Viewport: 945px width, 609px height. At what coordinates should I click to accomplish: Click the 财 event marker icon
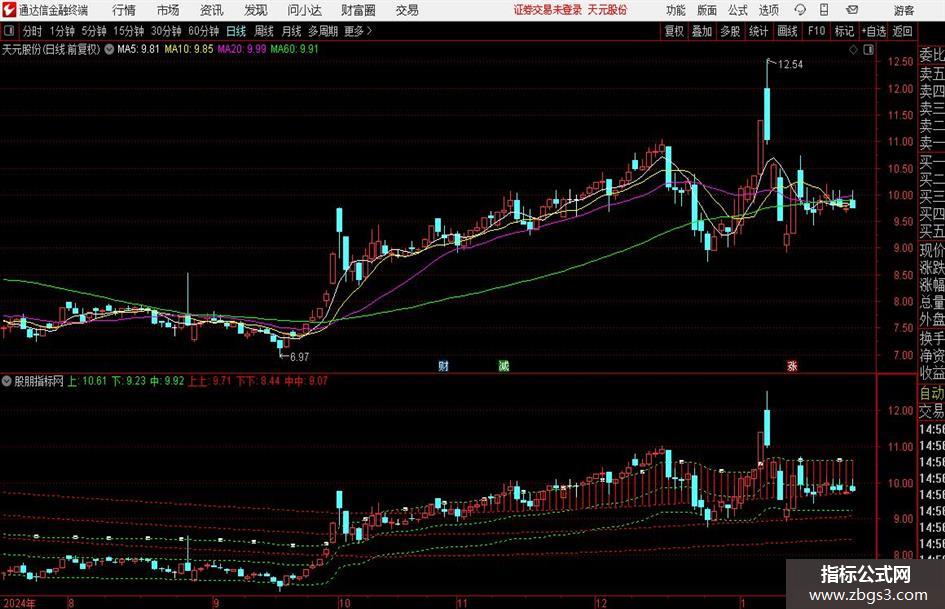tap(444, 365)
